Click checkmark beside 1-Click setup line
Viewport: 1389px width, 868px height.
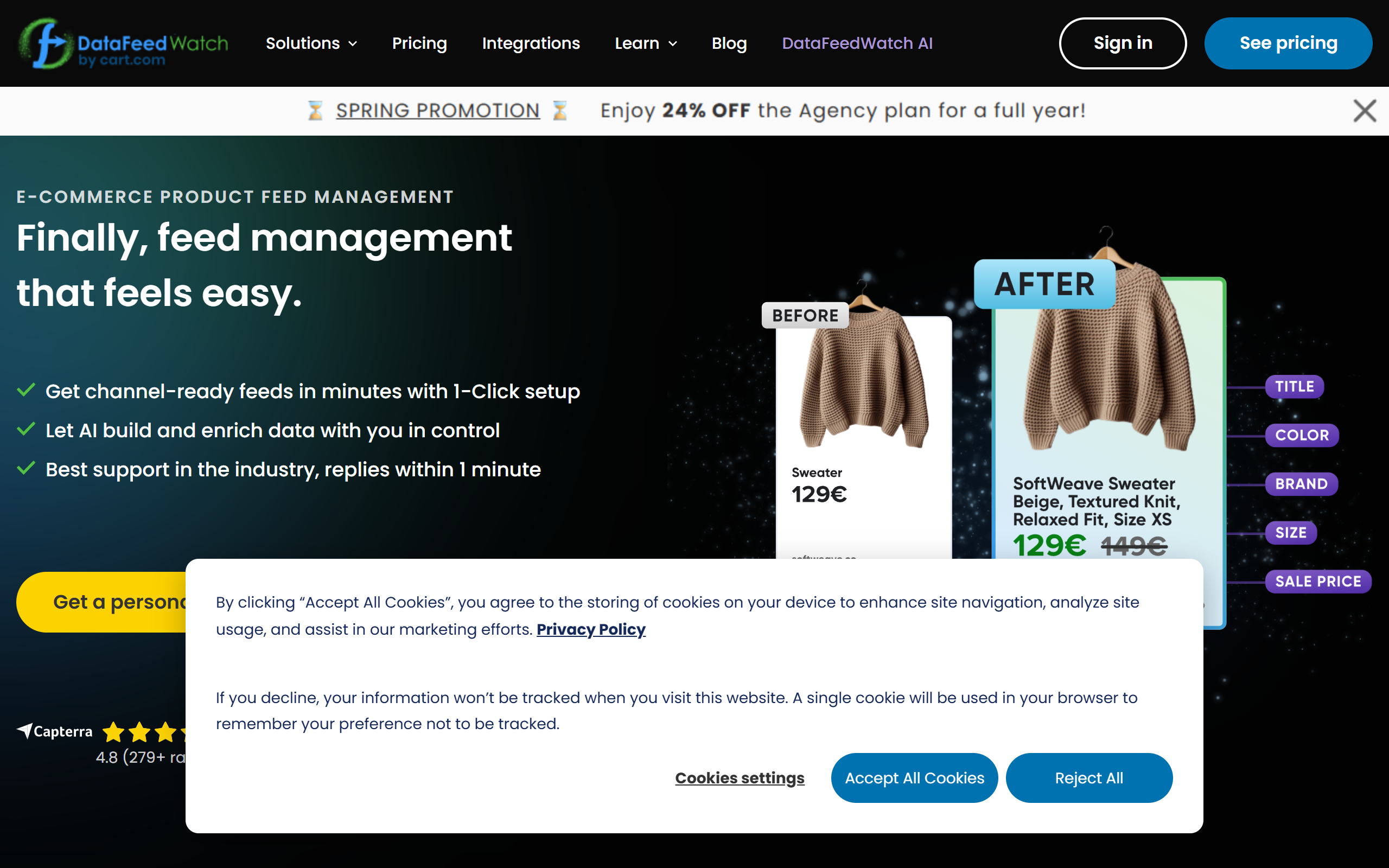pos(27,391)
